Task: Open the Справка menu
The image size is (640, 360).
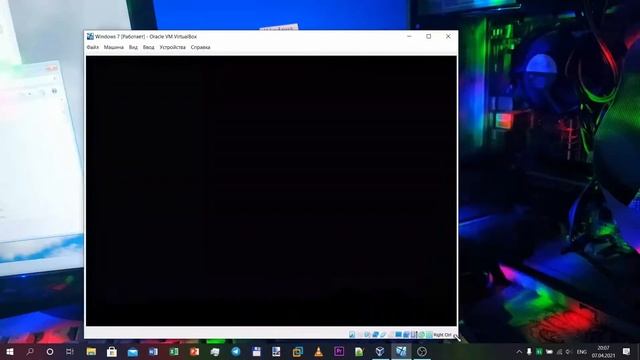Action: pos(200,47)
